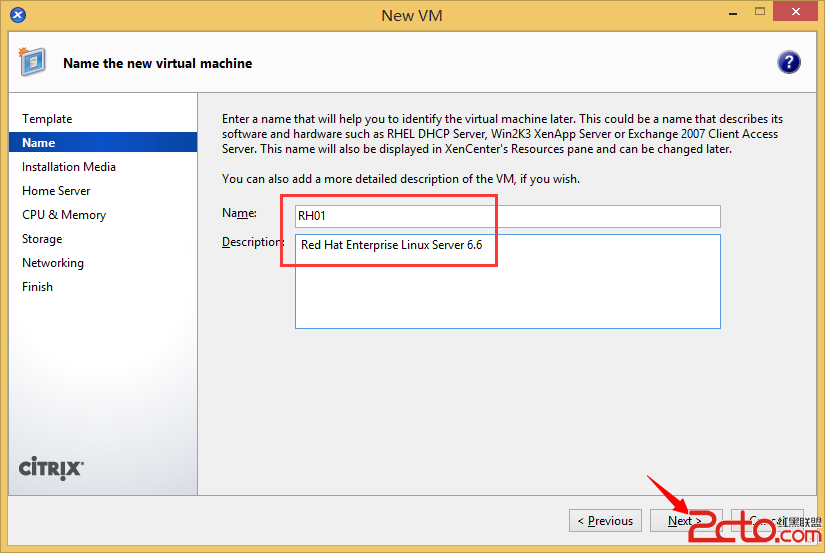Click the XenCenter icon in title bar
This screenshot has height=553, width=825.
[18, 15]
